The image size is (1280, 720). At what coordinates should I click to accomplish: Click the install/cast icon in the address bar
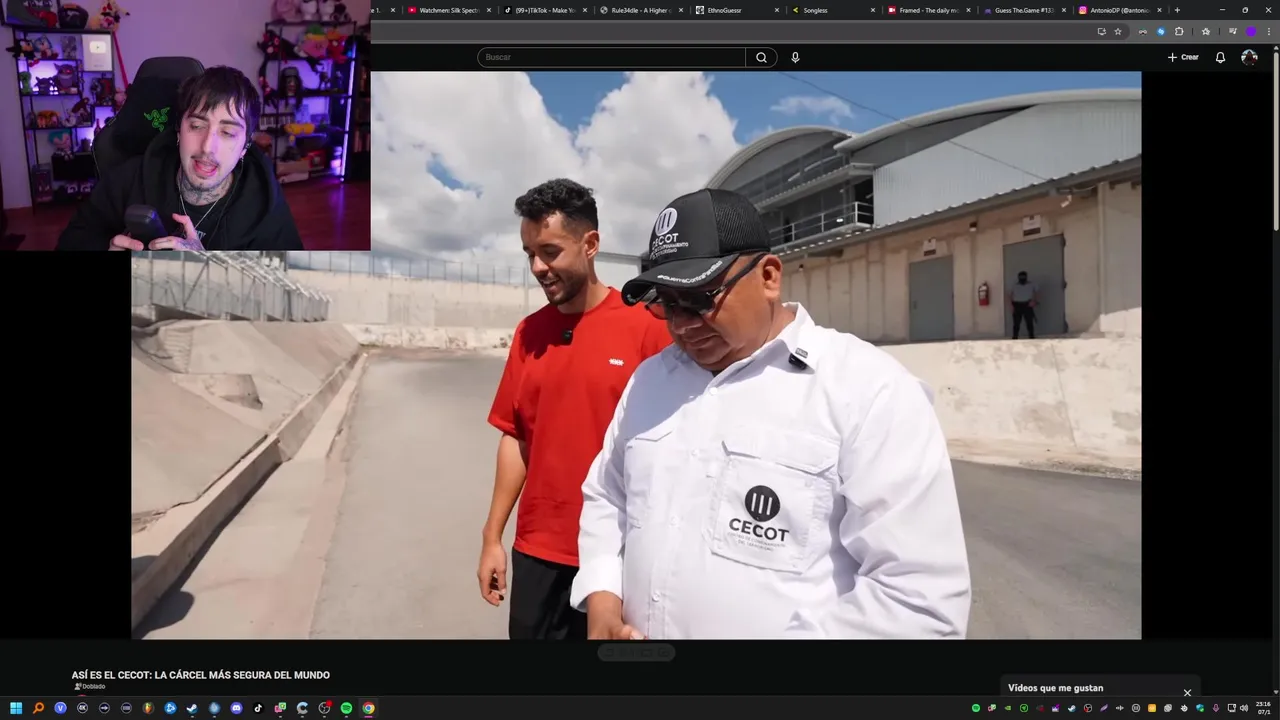1101,31
